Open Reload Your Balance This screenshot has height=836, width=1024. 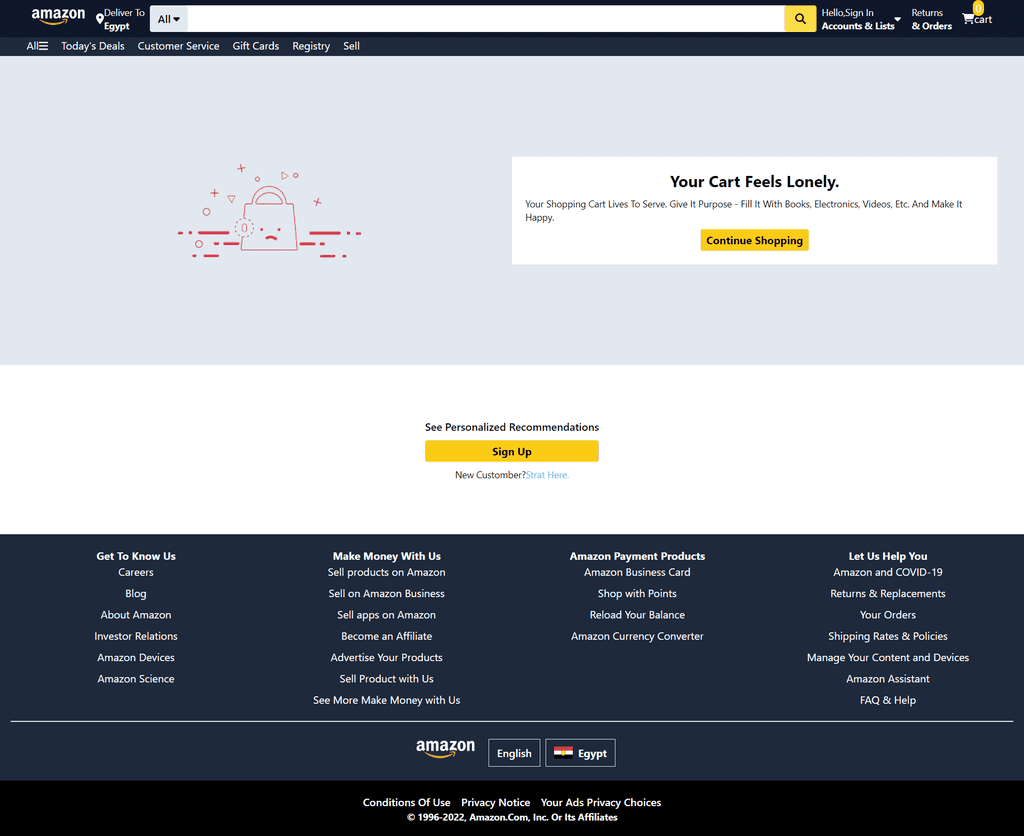pyautogui.click(x=637, y=615)
